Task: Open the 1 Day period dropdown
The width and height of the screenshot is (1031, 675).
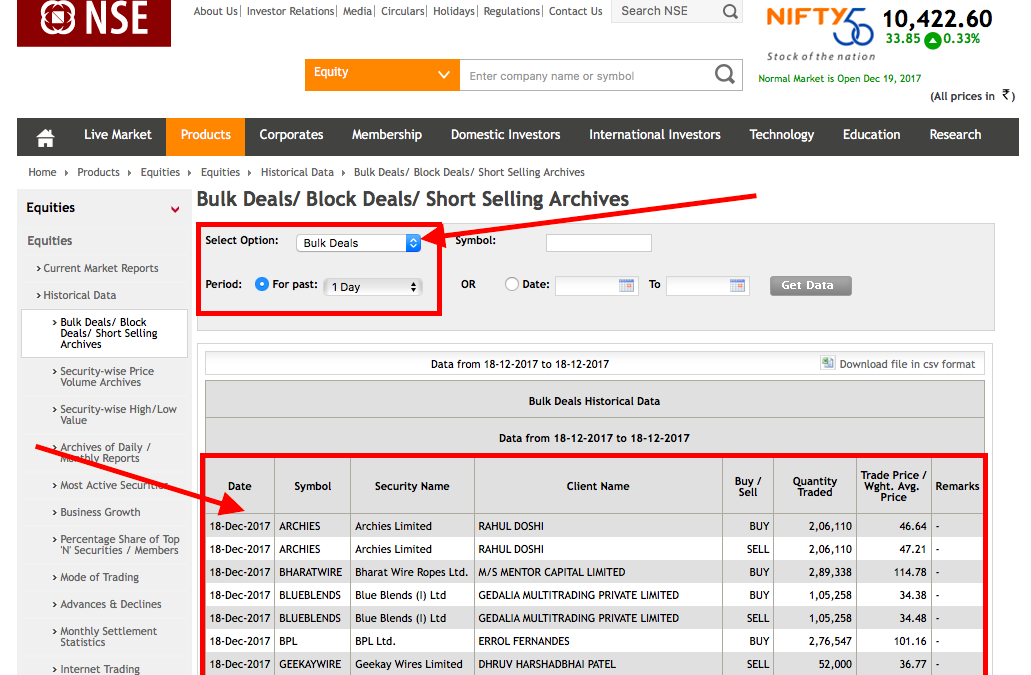Action: 373,287
